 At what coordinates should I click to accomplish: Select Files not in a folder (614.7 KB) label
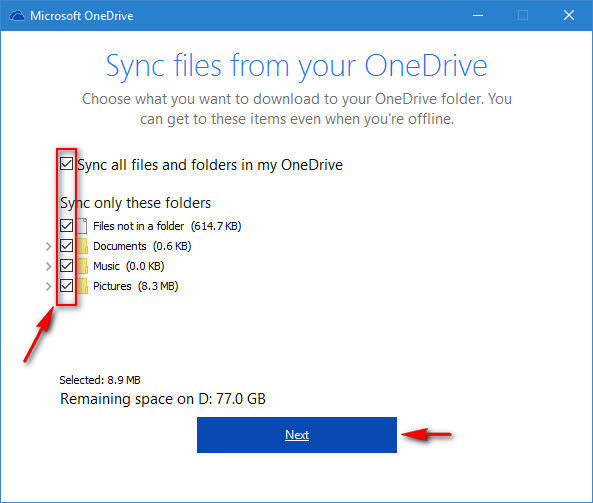point(167,226)
